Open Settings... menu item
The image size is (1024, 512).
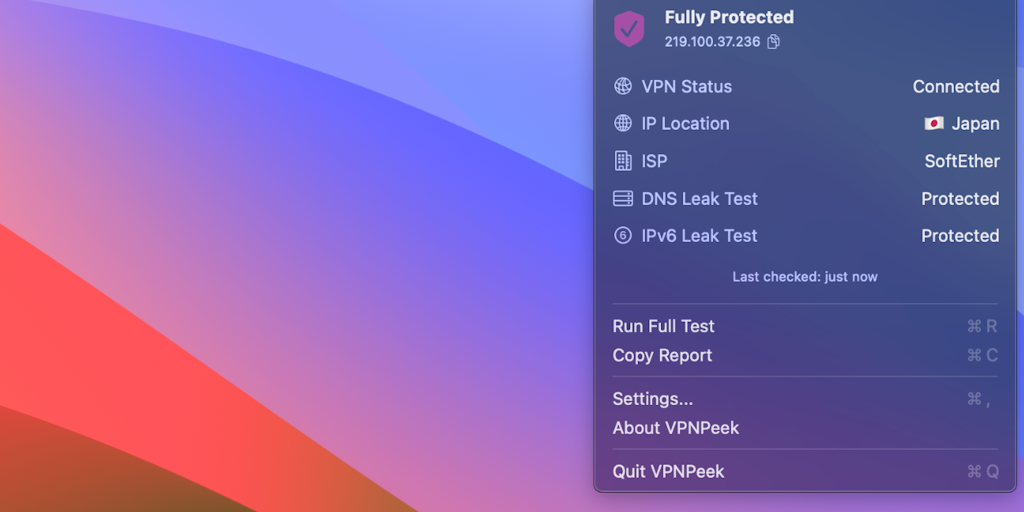[x=653, y=399]
